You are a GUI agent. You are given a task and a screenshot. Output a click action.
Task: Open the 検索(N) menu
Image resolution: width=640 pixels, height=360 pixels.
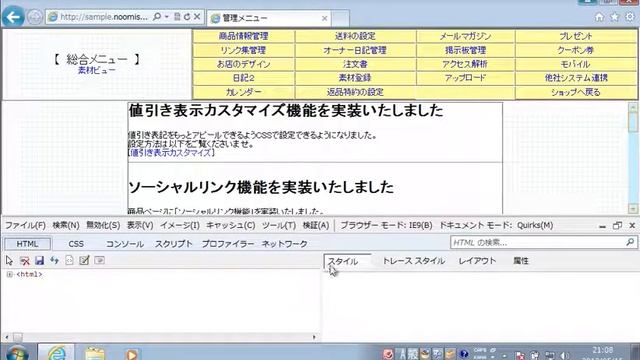[66, 225]
